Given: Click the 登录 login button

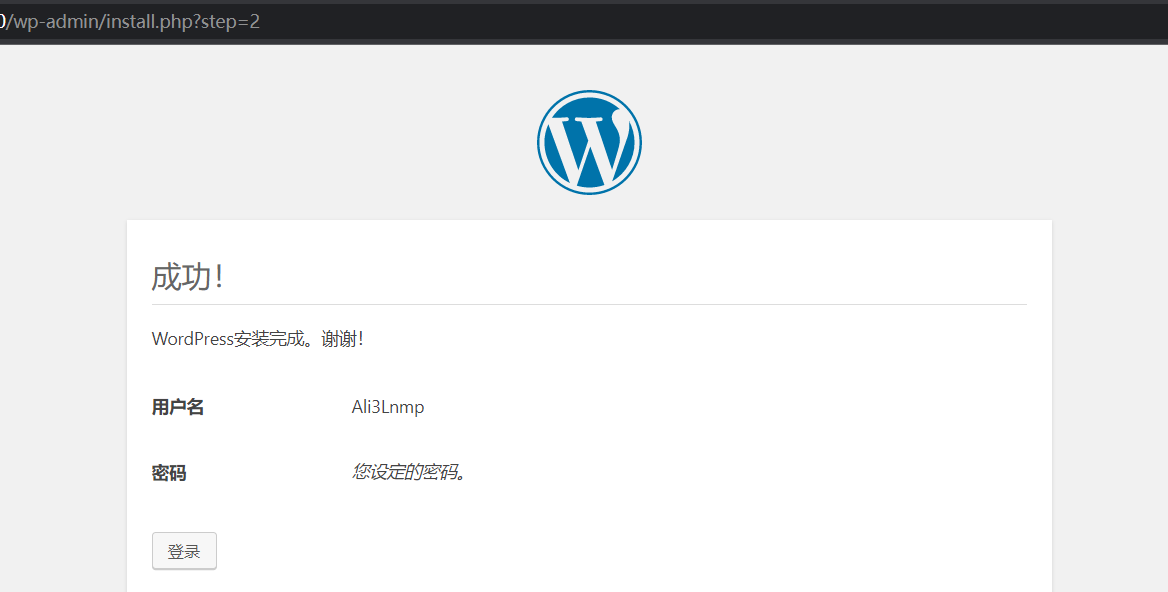Looking at the screenshot, I should [184, 551].
